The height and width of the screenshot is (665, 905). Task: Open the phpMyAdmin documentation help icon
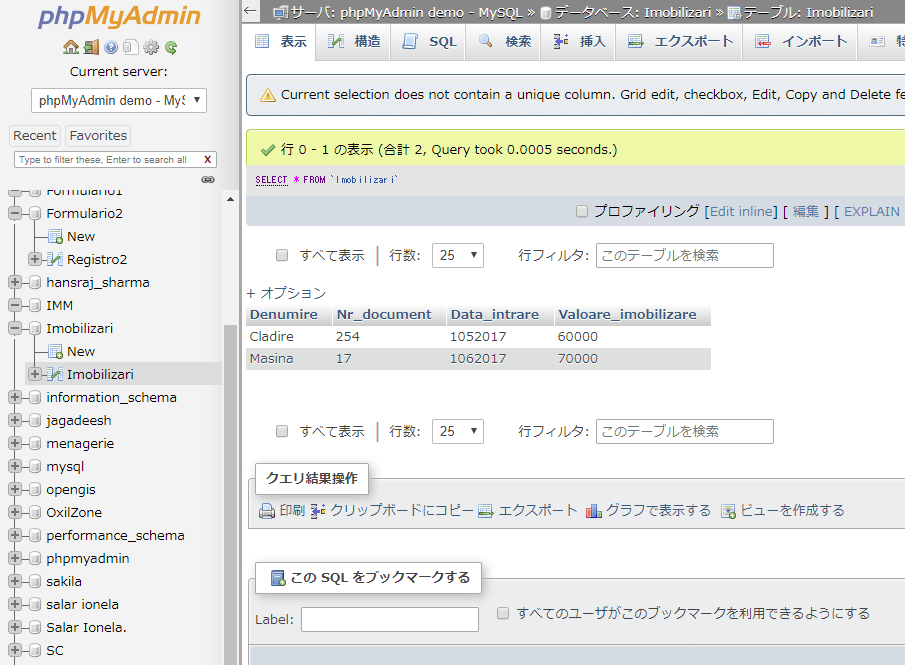[x=111, y=47]
